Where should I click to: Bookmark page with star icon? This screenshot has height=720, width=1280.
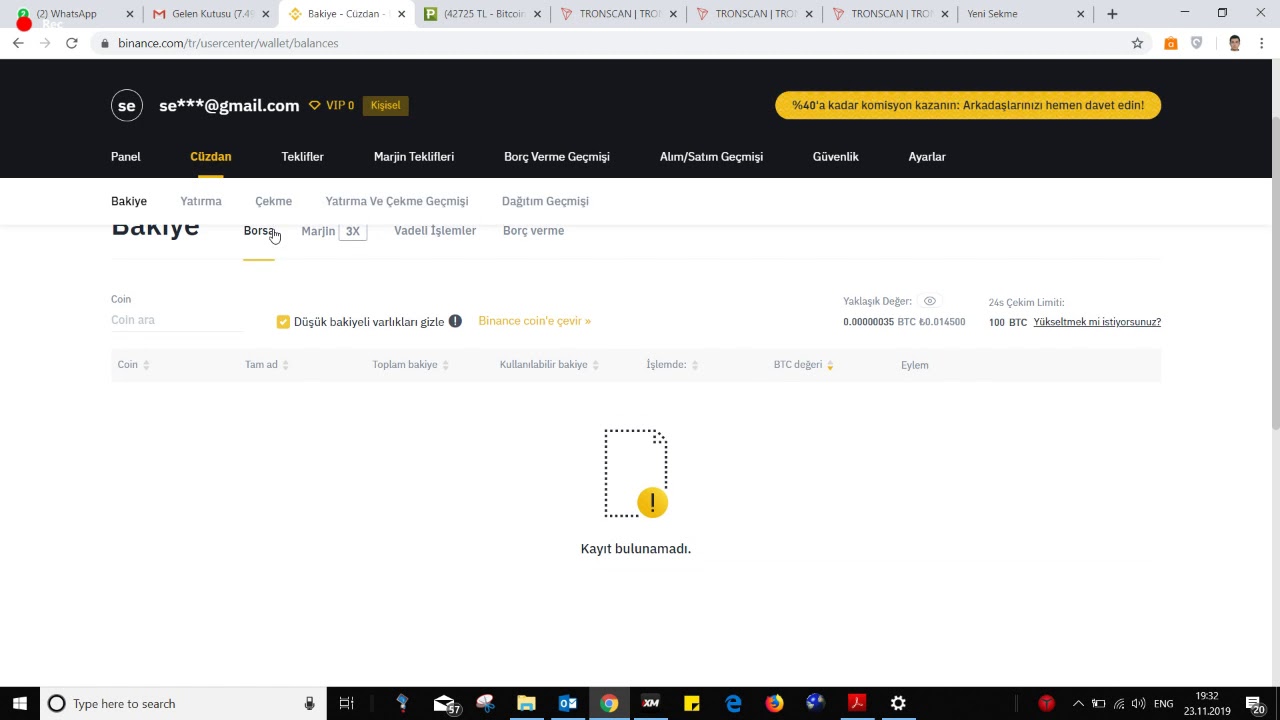point(1137,43)
